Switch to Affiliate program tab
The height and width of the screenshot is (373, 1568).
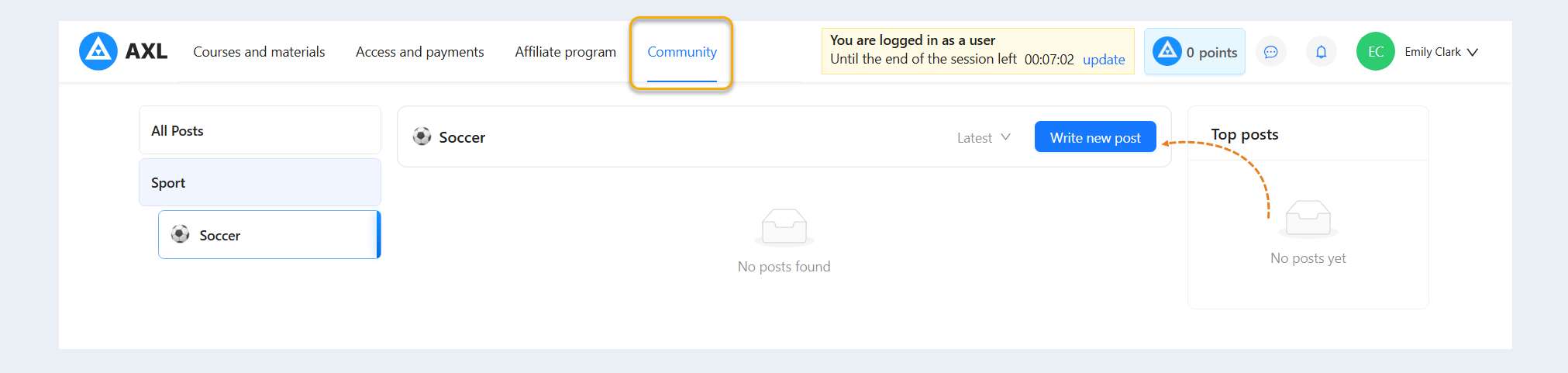565,52
